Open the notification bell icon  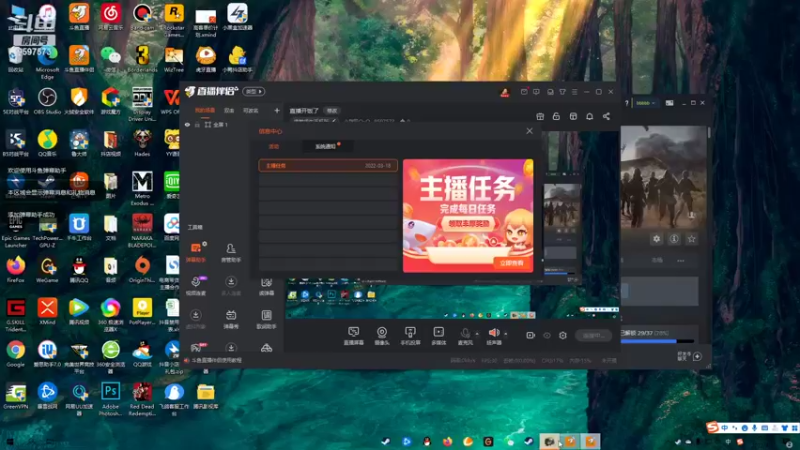click(589, 116)
